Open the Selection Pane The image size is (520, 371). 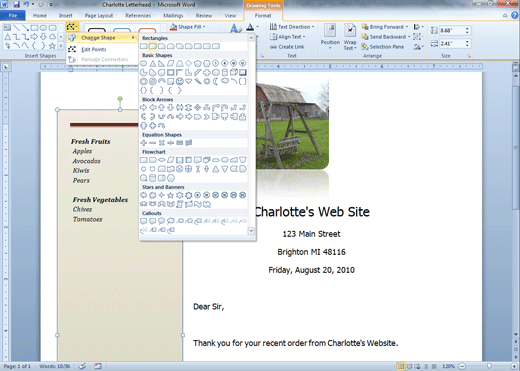pyautogui.click(x=383, y=47)
